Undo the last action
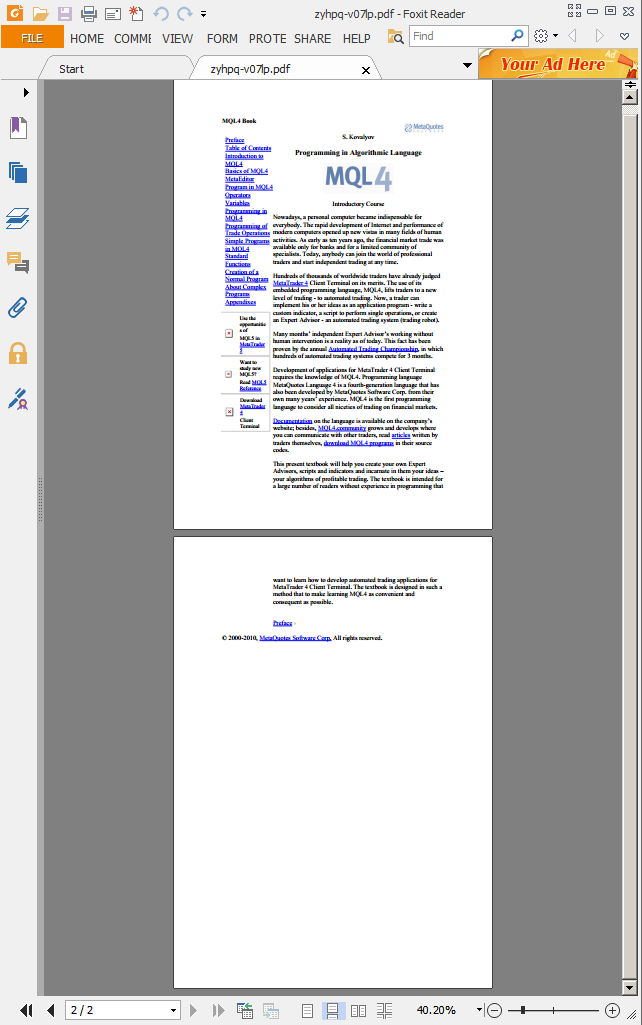The width and height of the screenshot is (642, 1025). tap(161, 13)
